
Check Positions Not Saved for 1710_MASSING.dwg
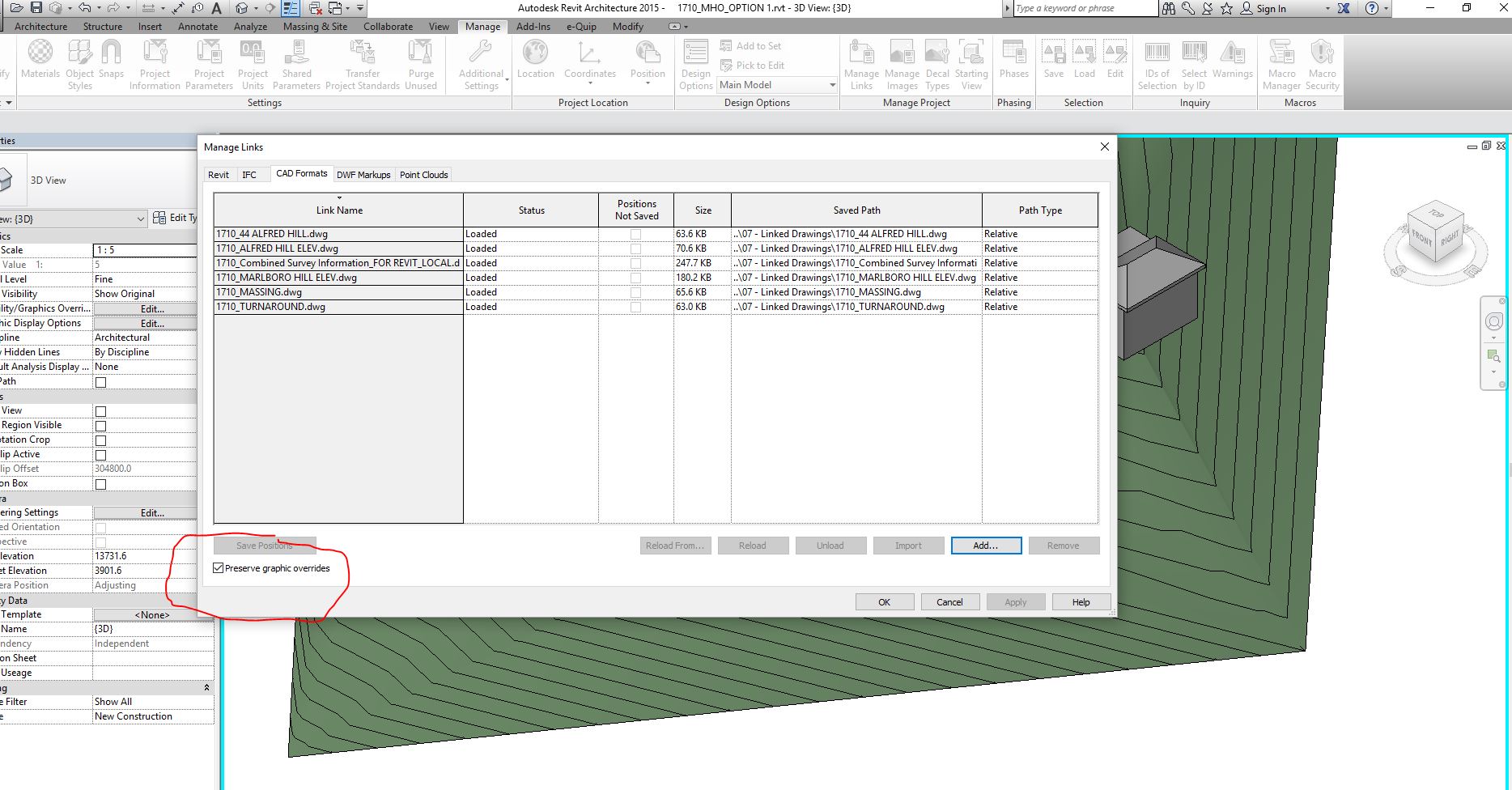pyautogui.click(x=635, y=292)
